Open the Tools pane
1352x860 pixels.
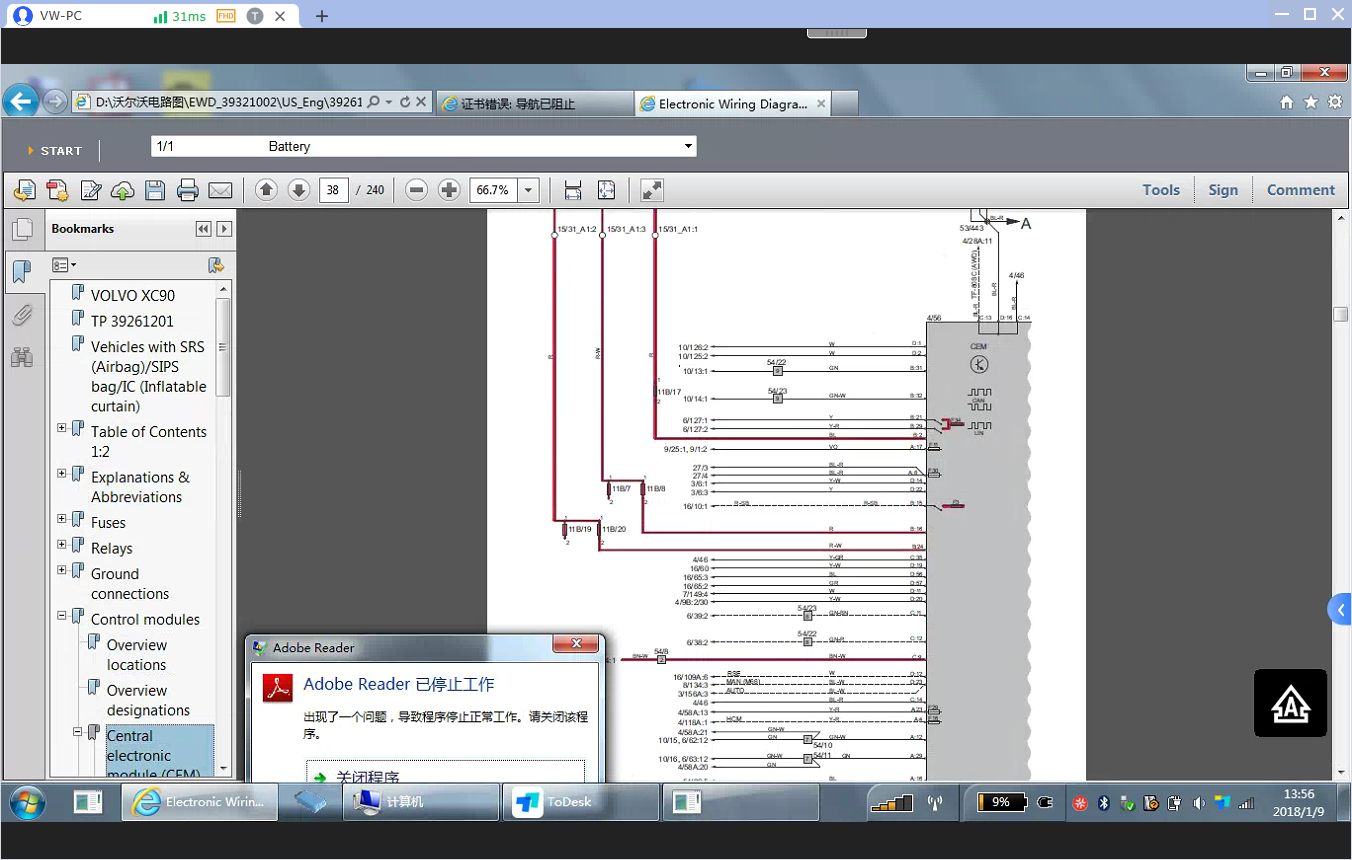pos(1161,190)
